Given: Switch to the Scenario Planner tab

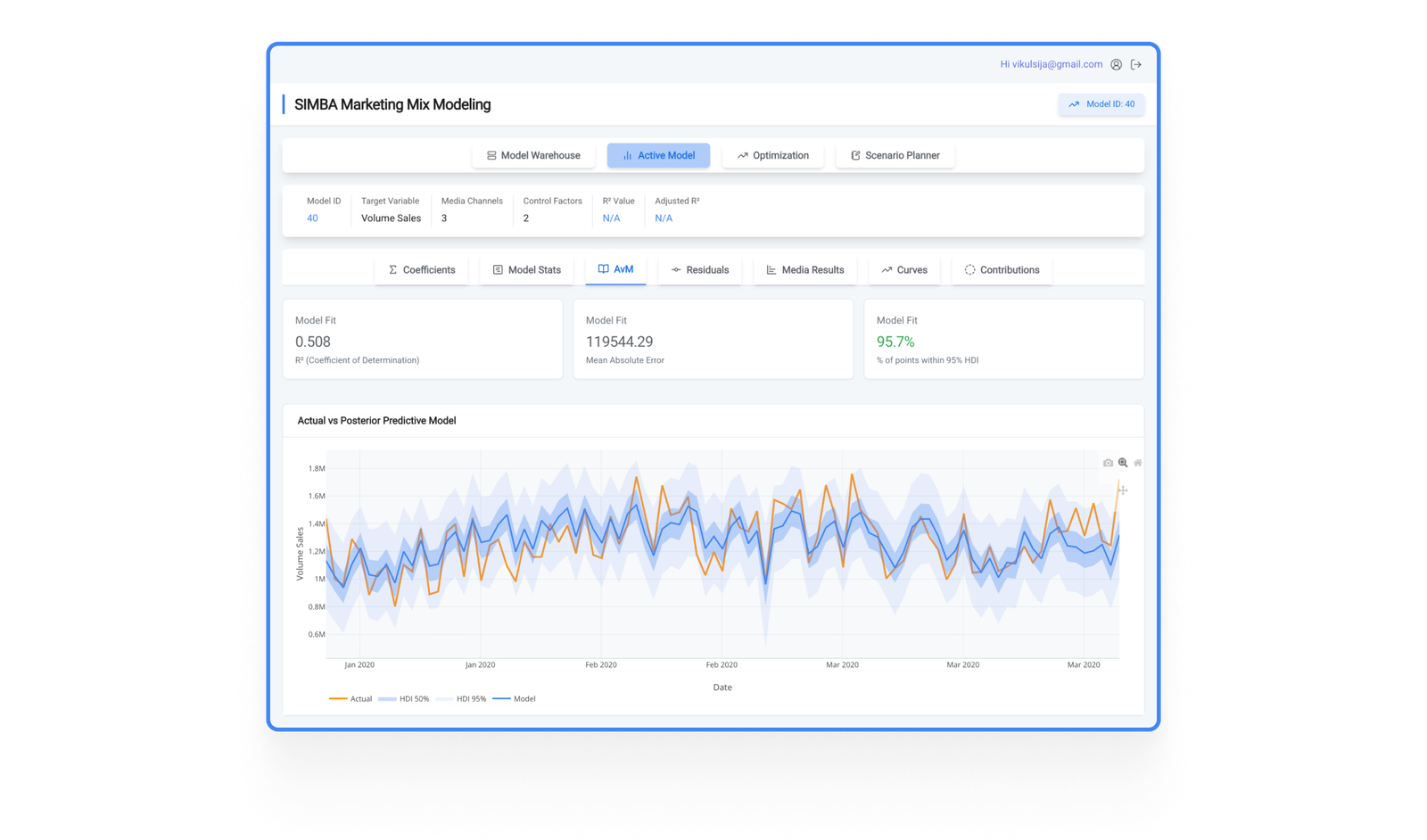Looking at the screenshot, I should point(895,156).
